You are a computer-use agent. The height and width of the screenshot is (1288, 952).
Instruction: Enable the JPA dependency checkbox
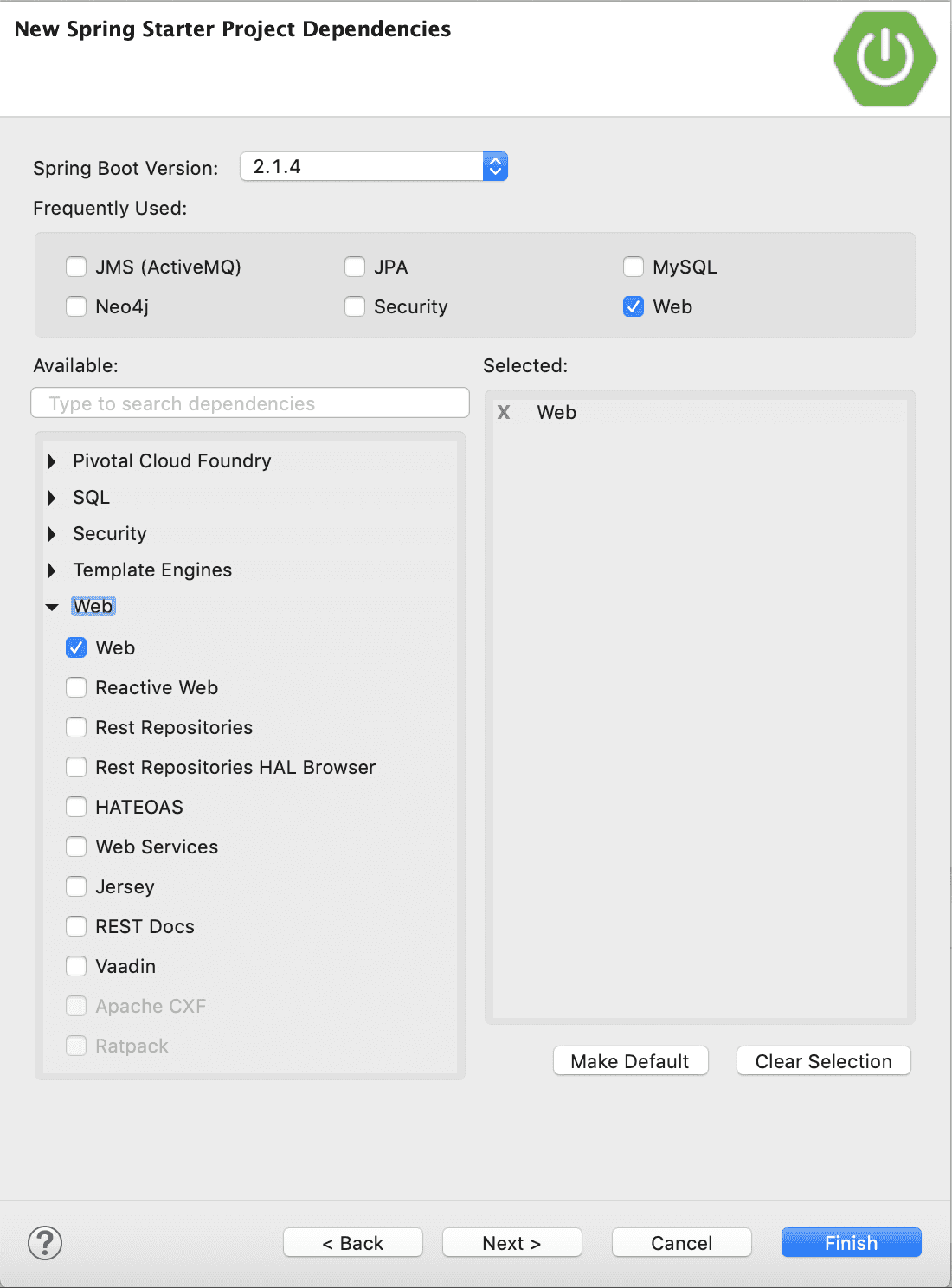pyautogui.click(x=355, y=267)
